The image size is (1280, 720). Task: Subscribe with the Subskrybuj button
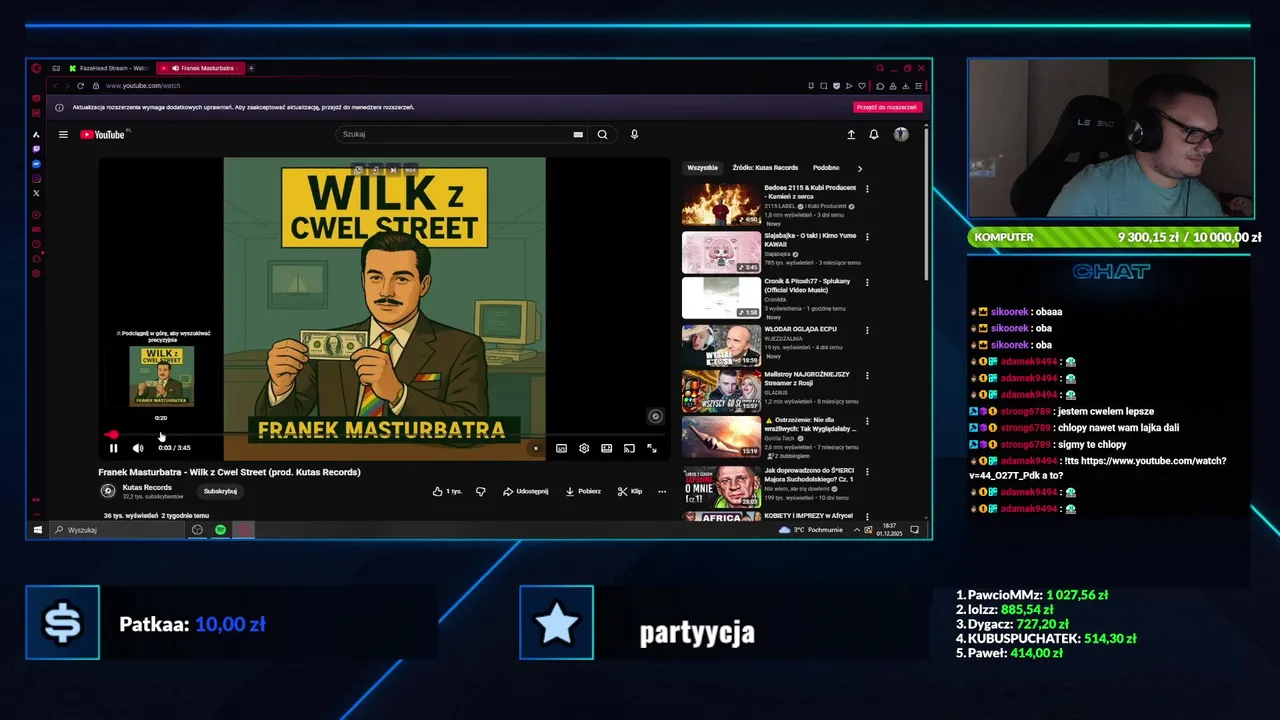220,491
